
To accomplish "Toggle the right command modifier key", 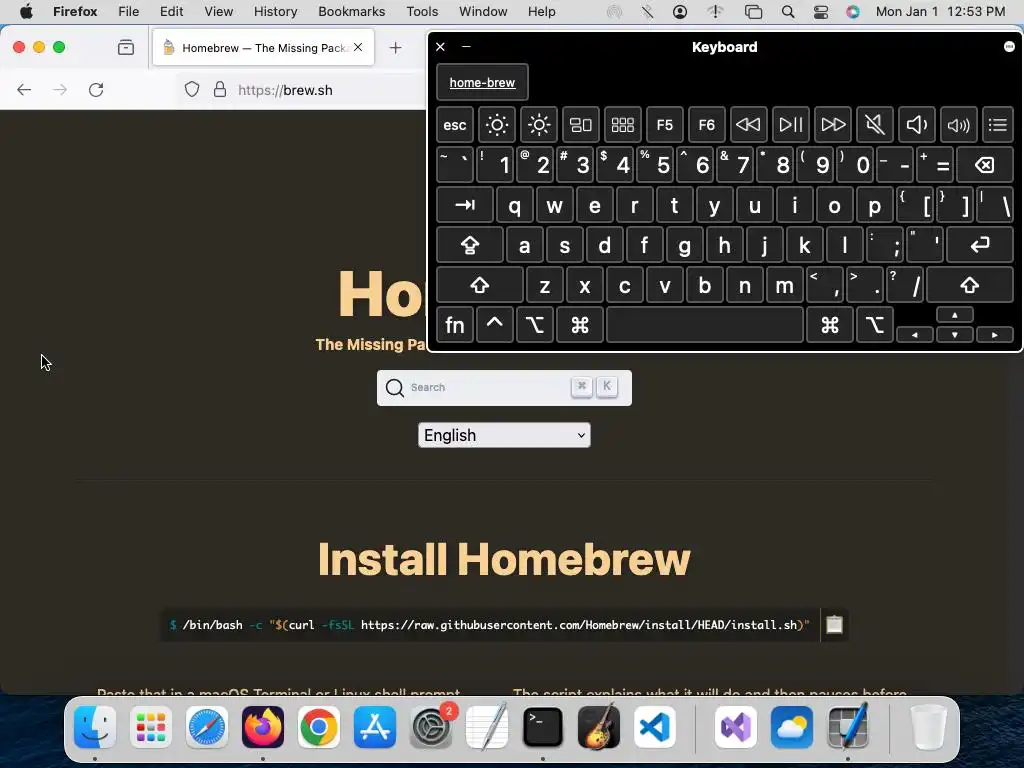I will coord(830,325).
